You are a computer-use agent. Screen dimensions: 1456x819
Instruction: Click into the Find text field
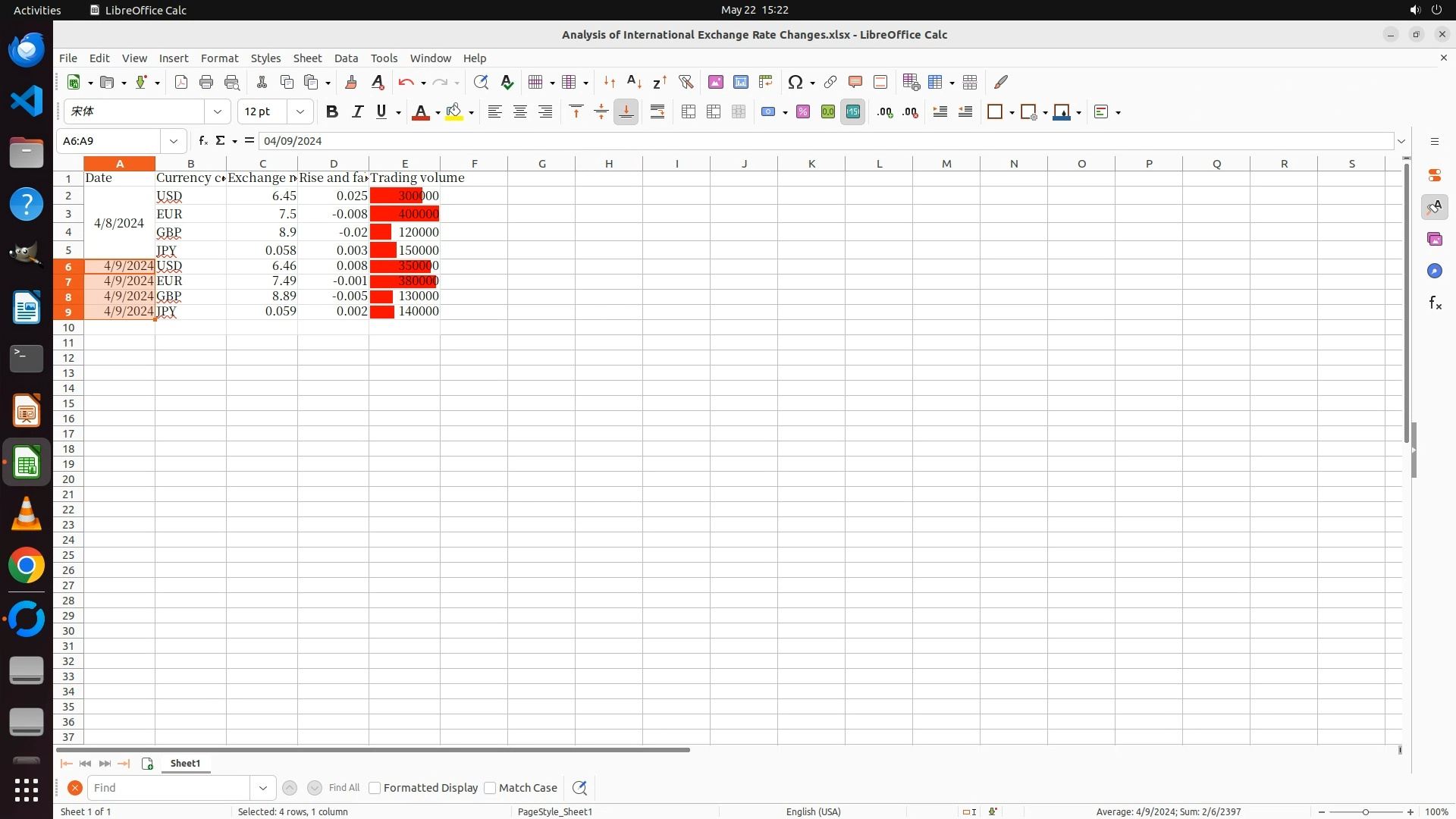click(168, 788)
